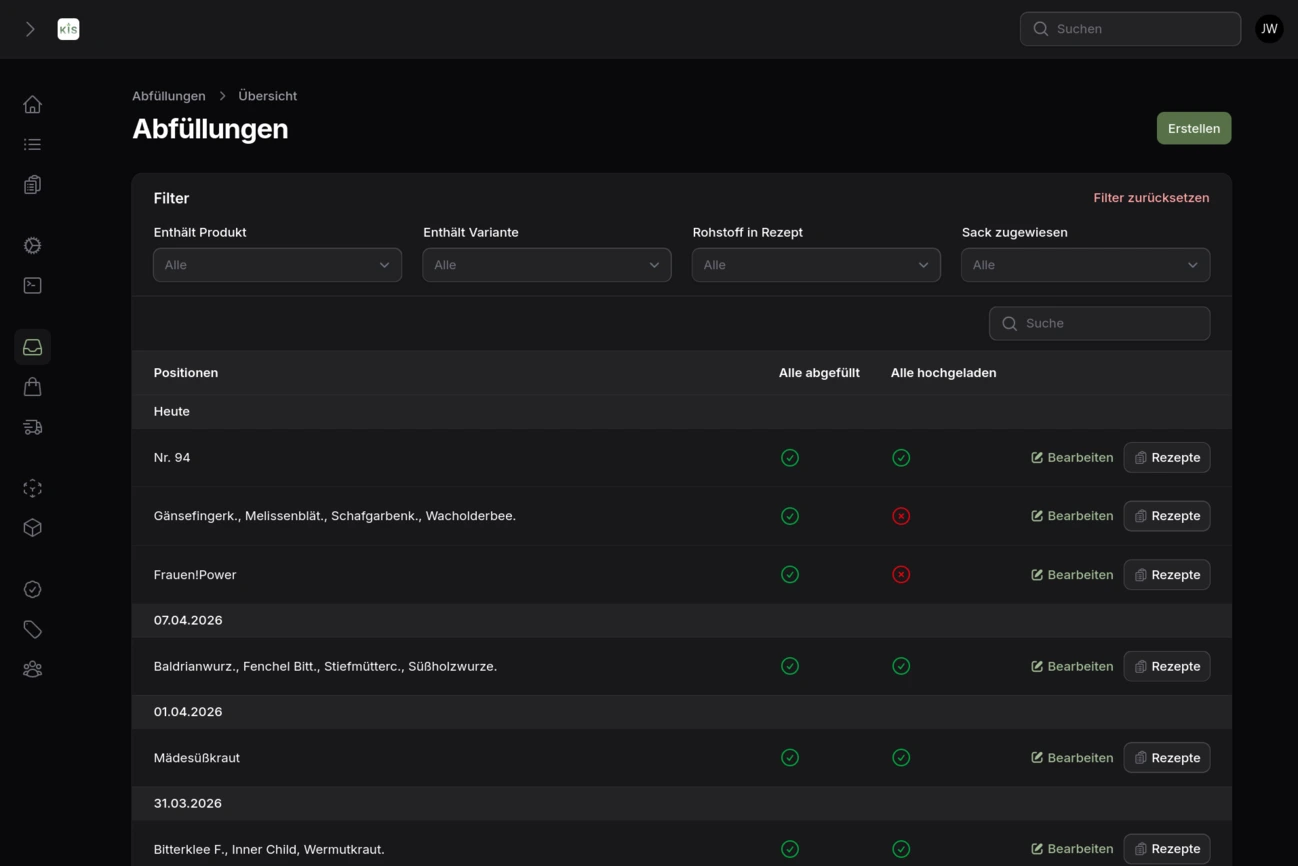The image size is (1298, 866).
Task: Navigate to 'Abfüllungen' breadcrumb link
Action: coord(168,96)
